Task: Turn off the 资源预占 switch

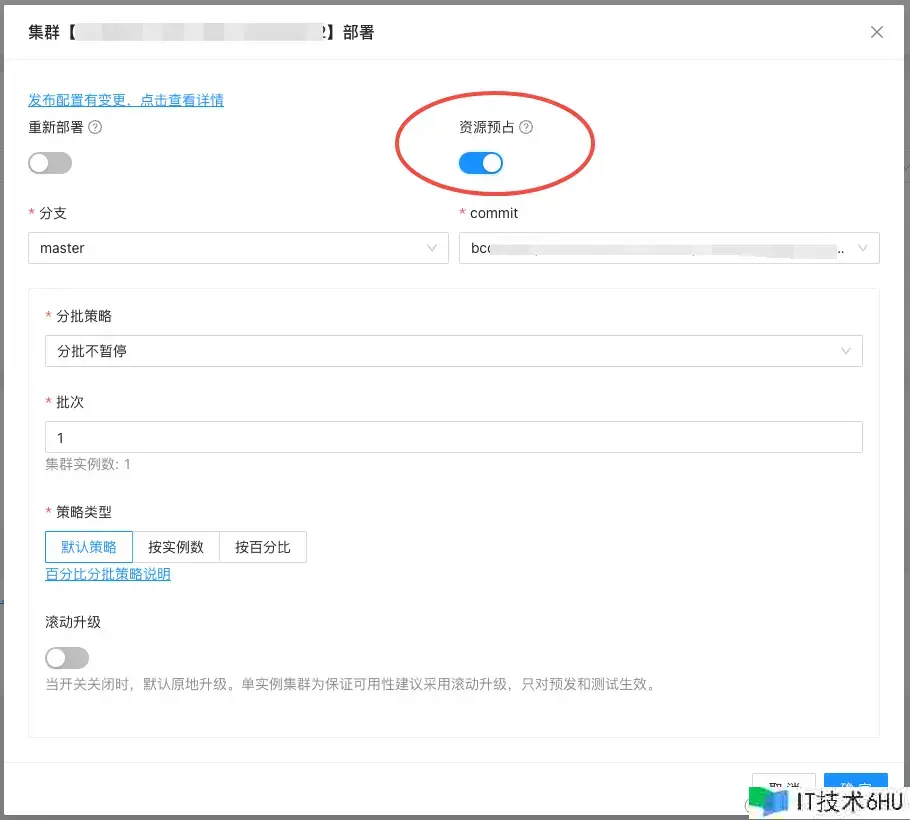Action: coord(480,163)
